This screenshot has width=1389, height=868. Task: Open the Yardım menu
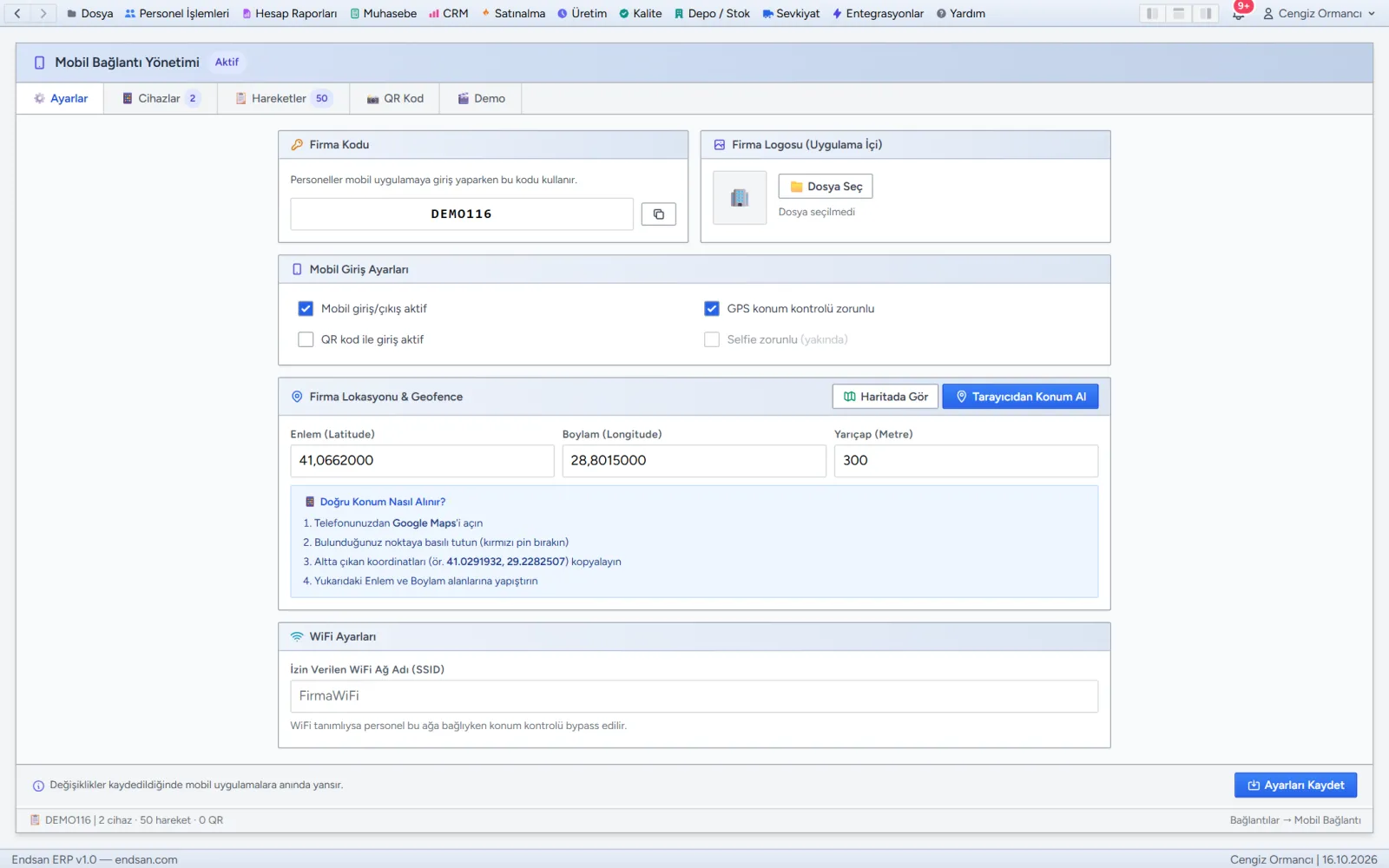pyautogui.click(x=960, y=13)
